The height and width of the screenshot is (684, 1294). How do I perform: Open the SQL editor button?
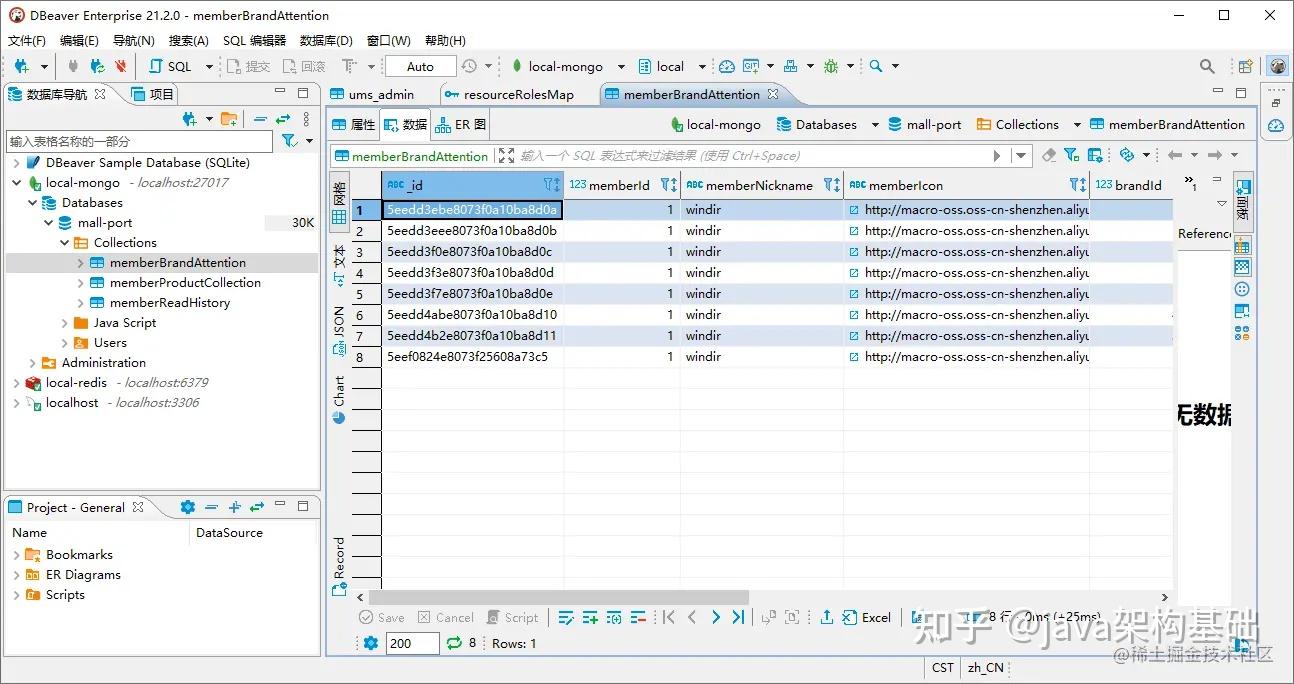point(171,66)
